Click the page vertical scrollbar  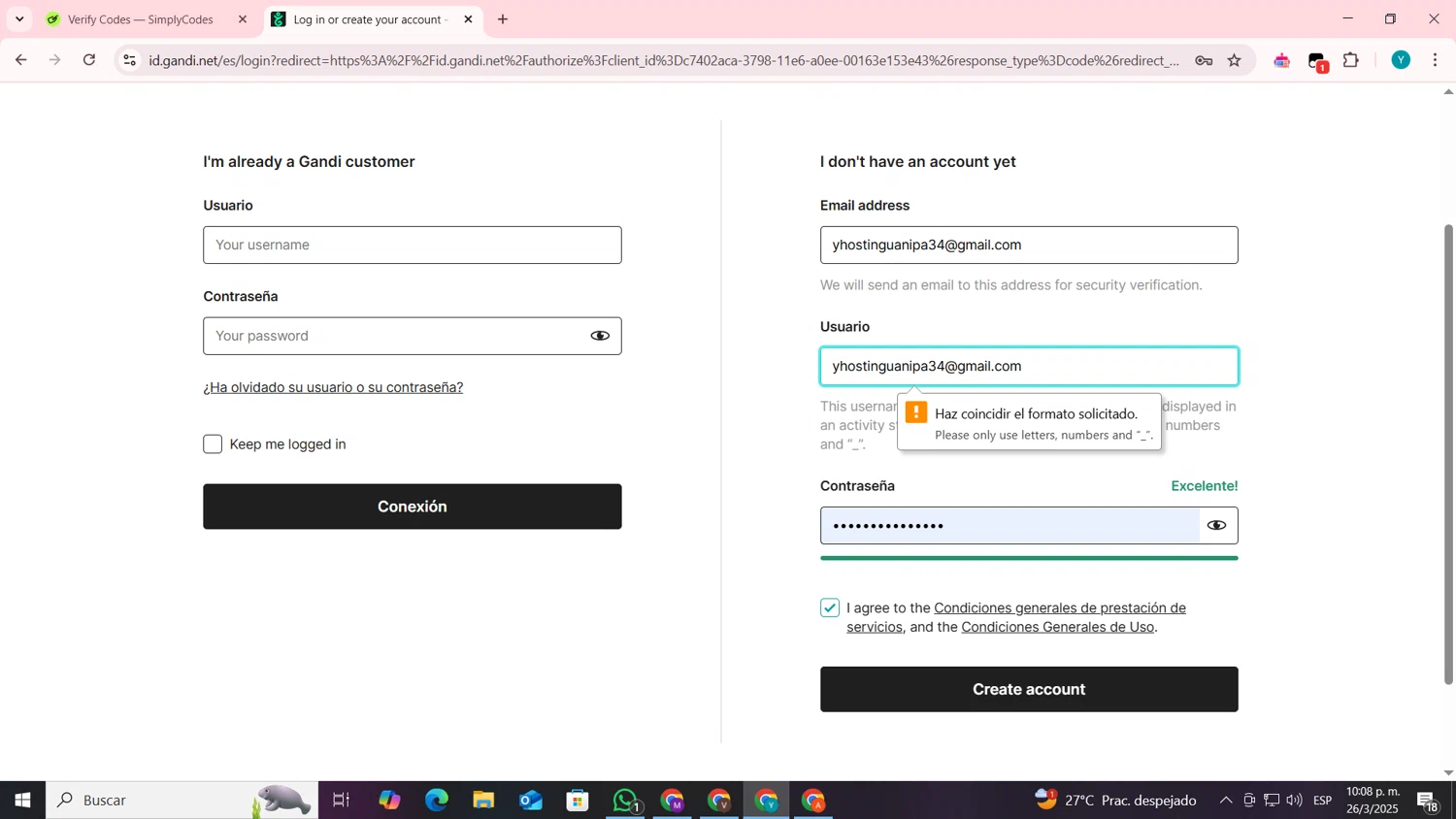pos(1448,454)
